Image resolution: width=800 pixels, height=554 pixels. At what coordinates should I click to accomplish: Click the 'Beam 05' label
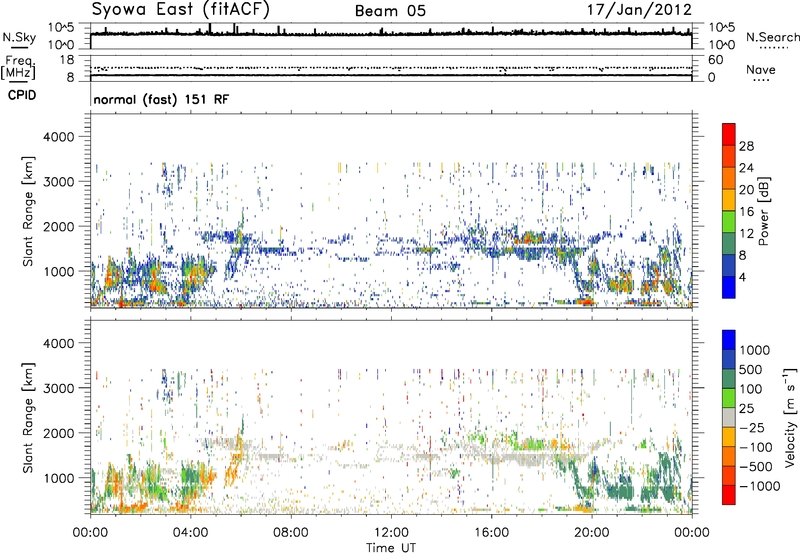[390, 11]
